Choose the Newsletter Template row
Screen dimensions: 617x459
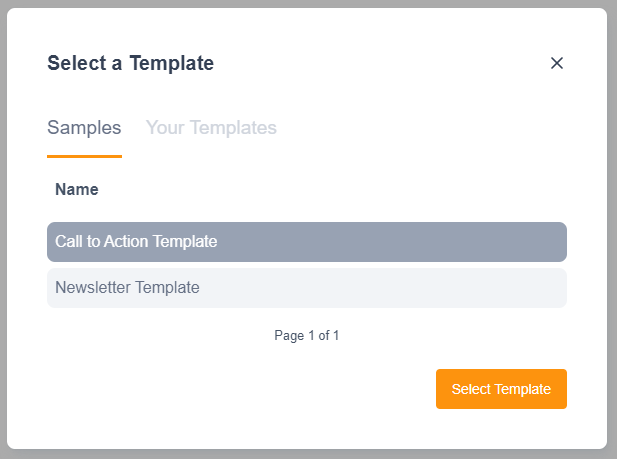[306, 288]
